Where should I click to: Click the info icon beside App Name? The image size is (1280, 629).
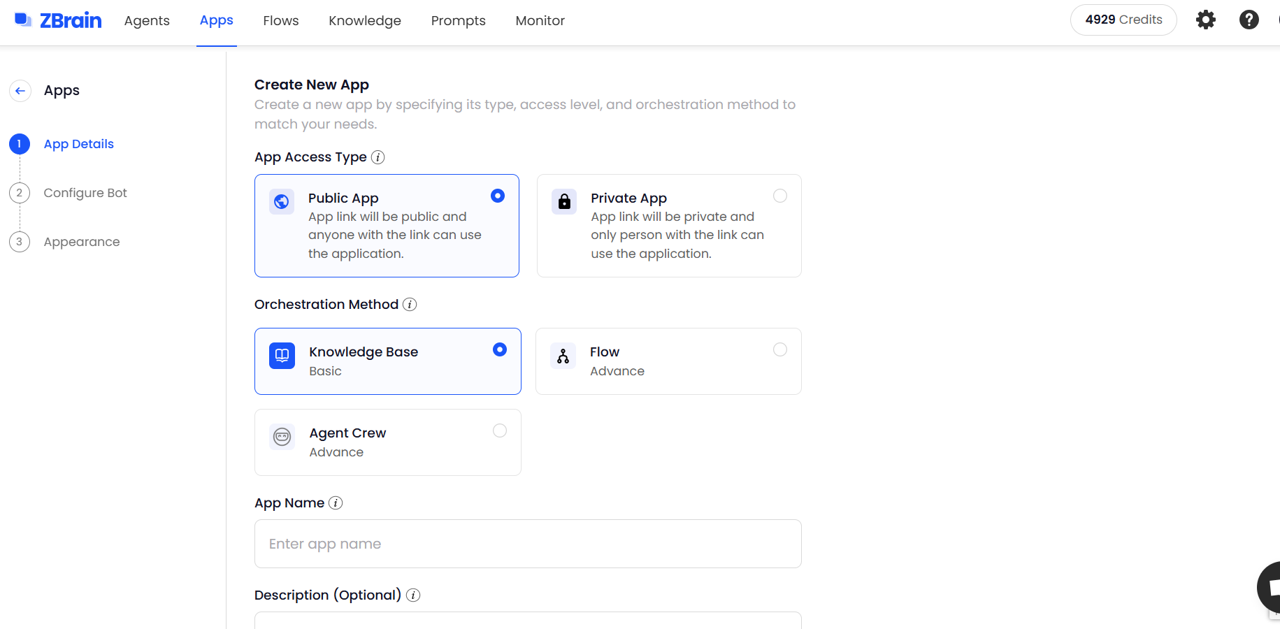[x=336, y=503]
